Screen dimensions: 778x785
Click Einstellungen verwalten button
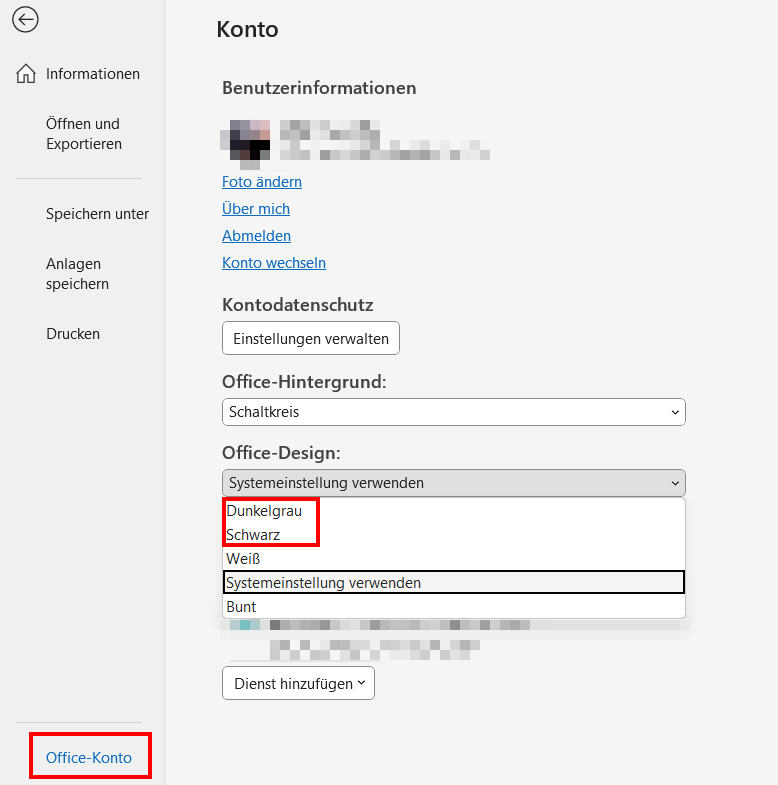311,338
